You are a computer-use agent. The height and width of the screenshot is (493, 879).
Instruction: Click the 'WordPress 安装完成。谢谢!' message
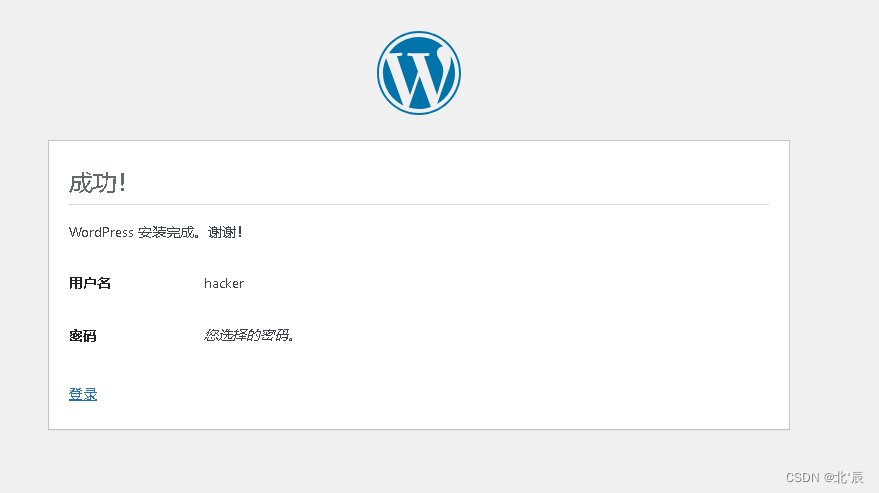tap(155, 232)
